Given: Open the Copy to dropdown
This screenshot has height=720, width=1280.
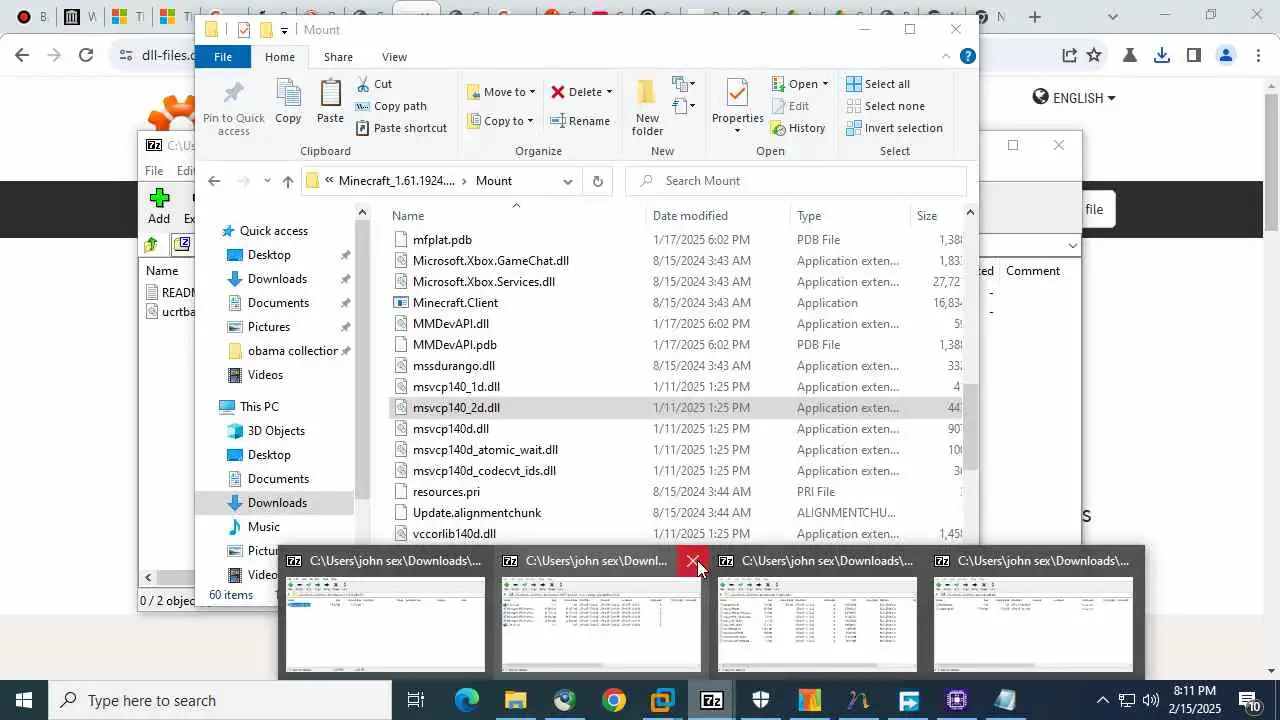Looking at the screenshot, I should click(500, 121).
